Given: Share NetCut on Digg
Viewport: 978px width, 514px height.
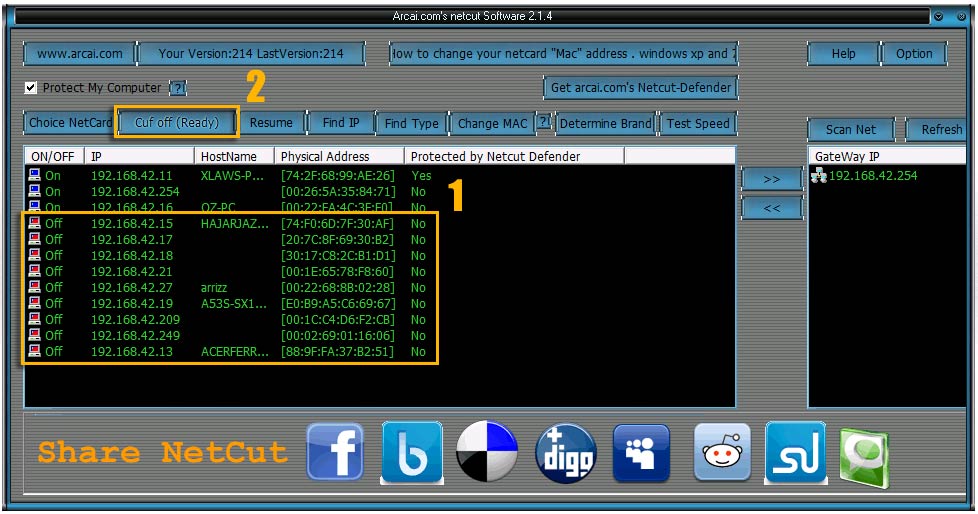Looking at the screenshot, I should (566, 453).
